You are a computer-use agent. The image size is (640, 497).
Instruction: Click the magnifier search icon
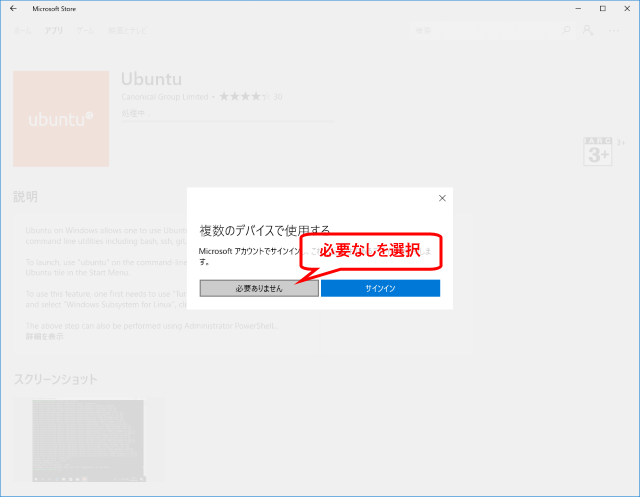point(566,30)
